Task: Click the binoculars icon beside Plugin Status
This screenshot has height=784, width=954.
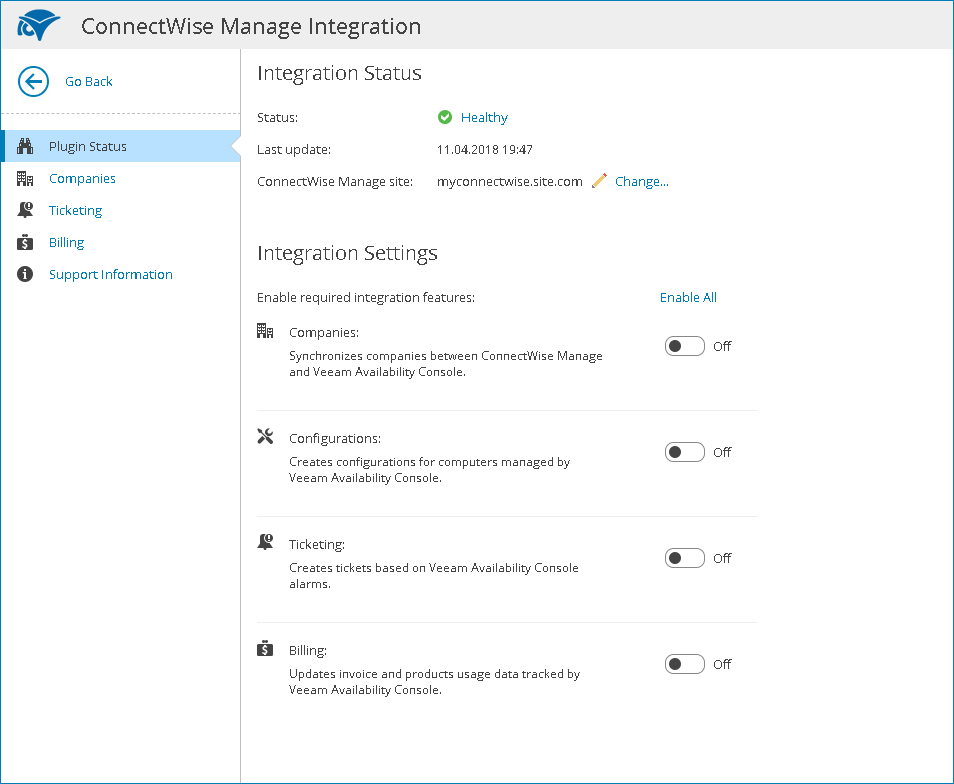Action: 26,146
